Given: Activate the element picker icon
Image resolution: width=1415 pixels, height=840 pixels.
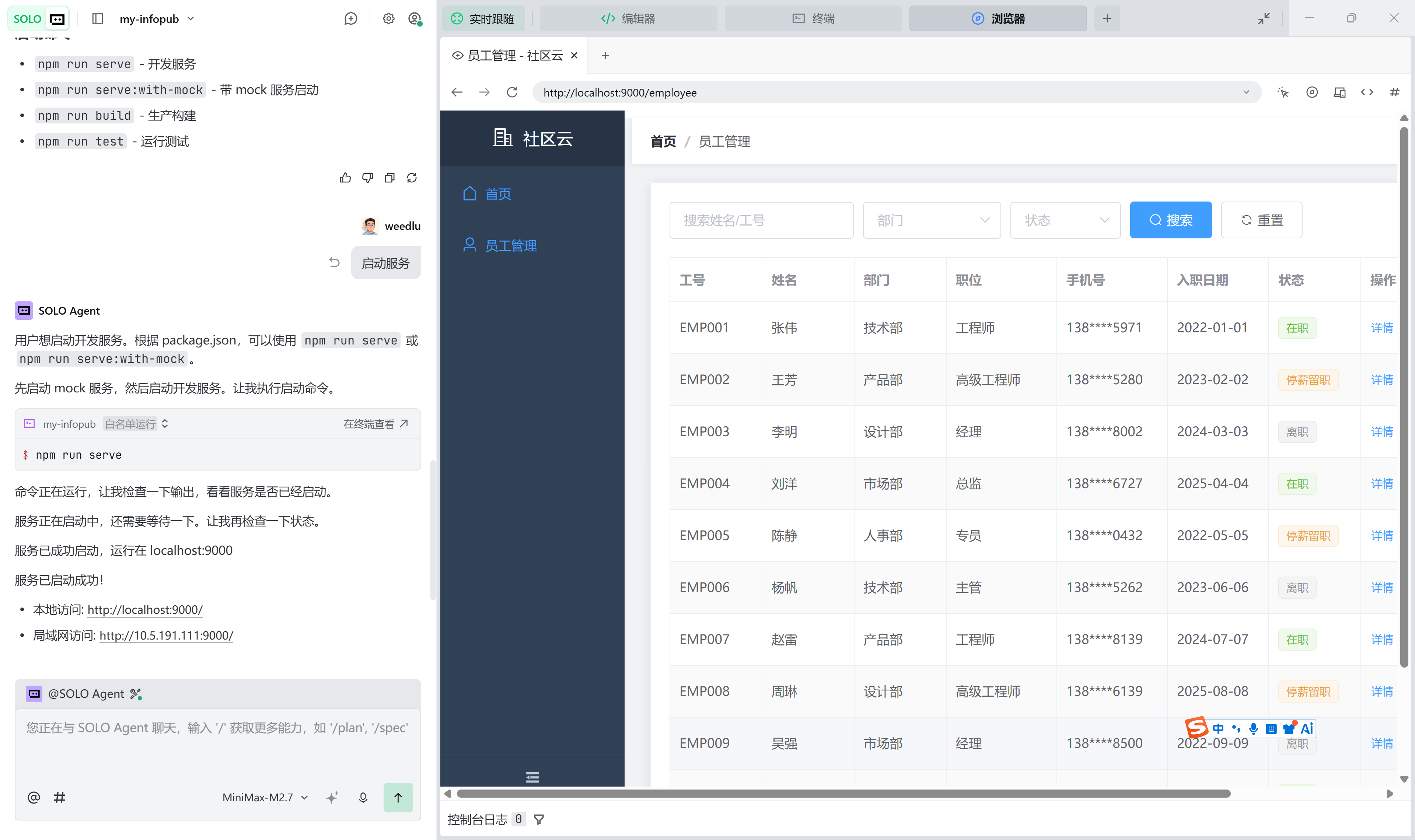Looking at the screenshot, I should pos(1283,92).
